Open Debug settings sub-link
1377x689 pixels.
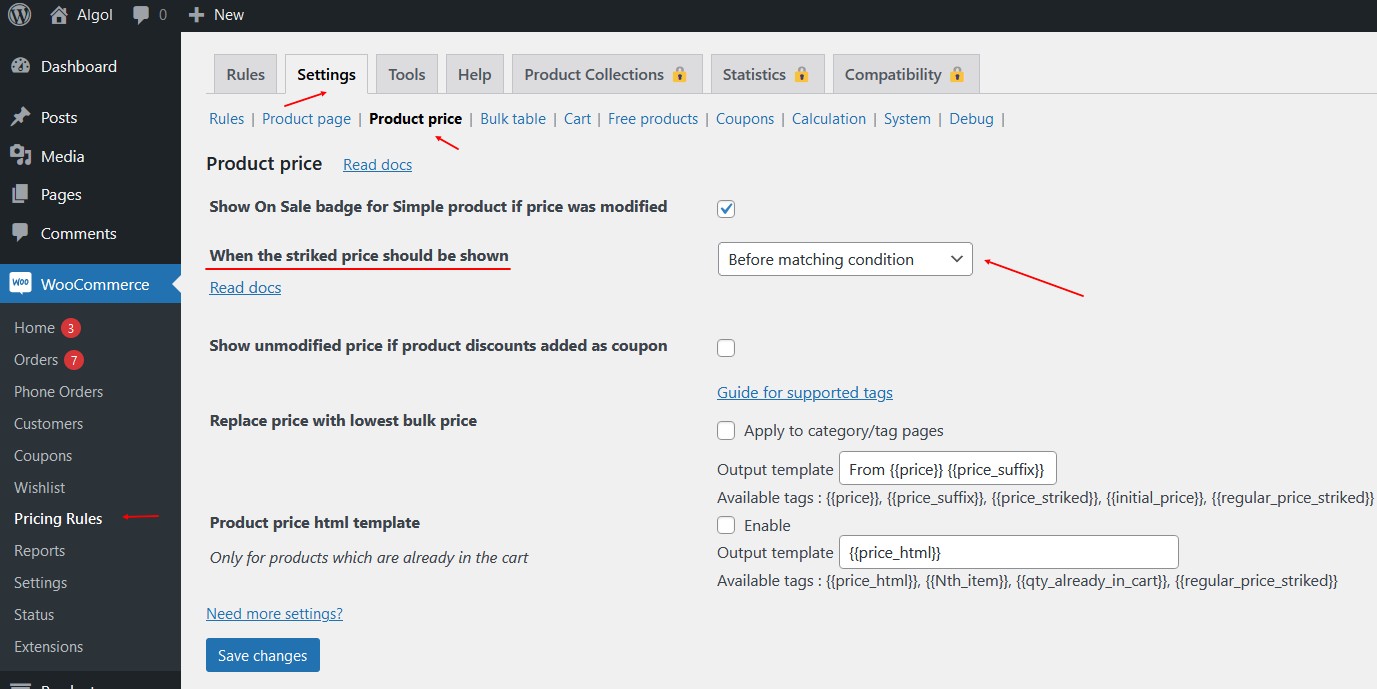click(971, 118)
